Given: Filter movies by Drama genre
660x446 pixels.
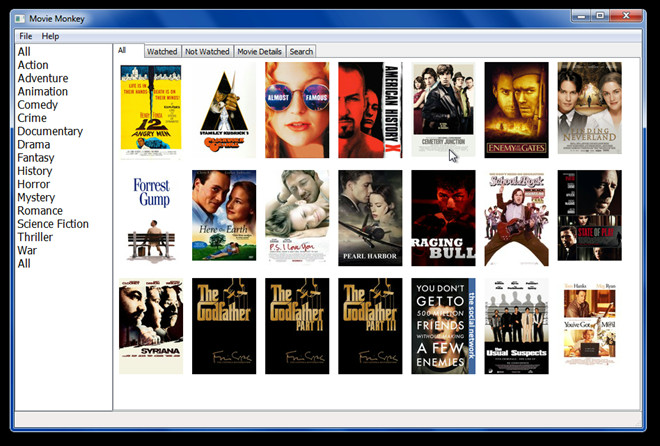Looking at the screenshot, I should [34, 144].
